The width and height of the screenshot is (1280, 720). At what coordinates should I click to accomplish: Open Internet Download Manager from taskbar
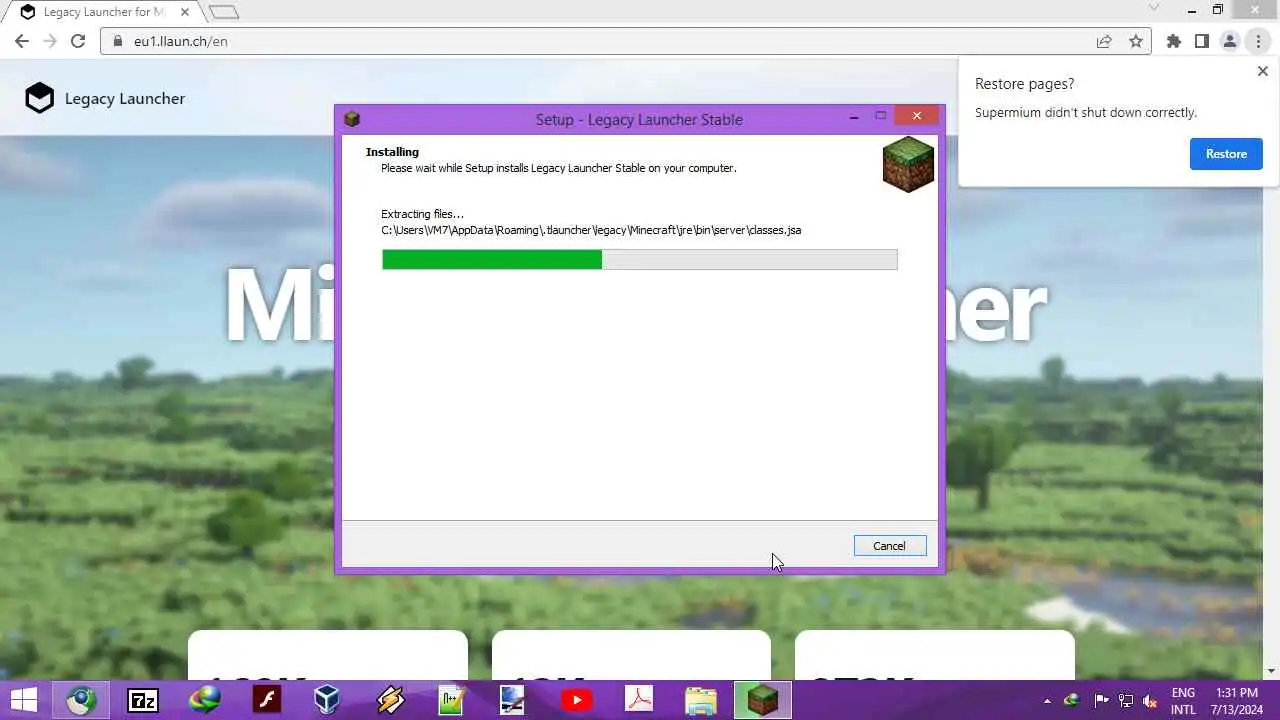click(205, 700)
